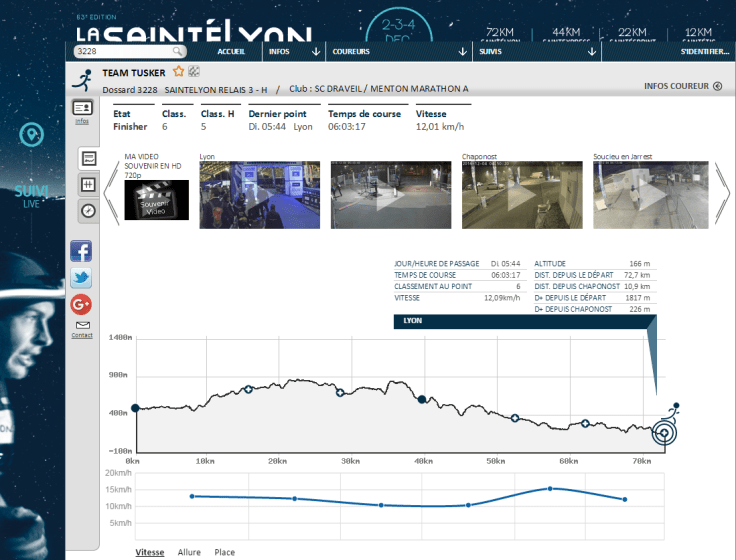
Task: Expand the Infos dropdown menu
Action: [x=294, y=51]
